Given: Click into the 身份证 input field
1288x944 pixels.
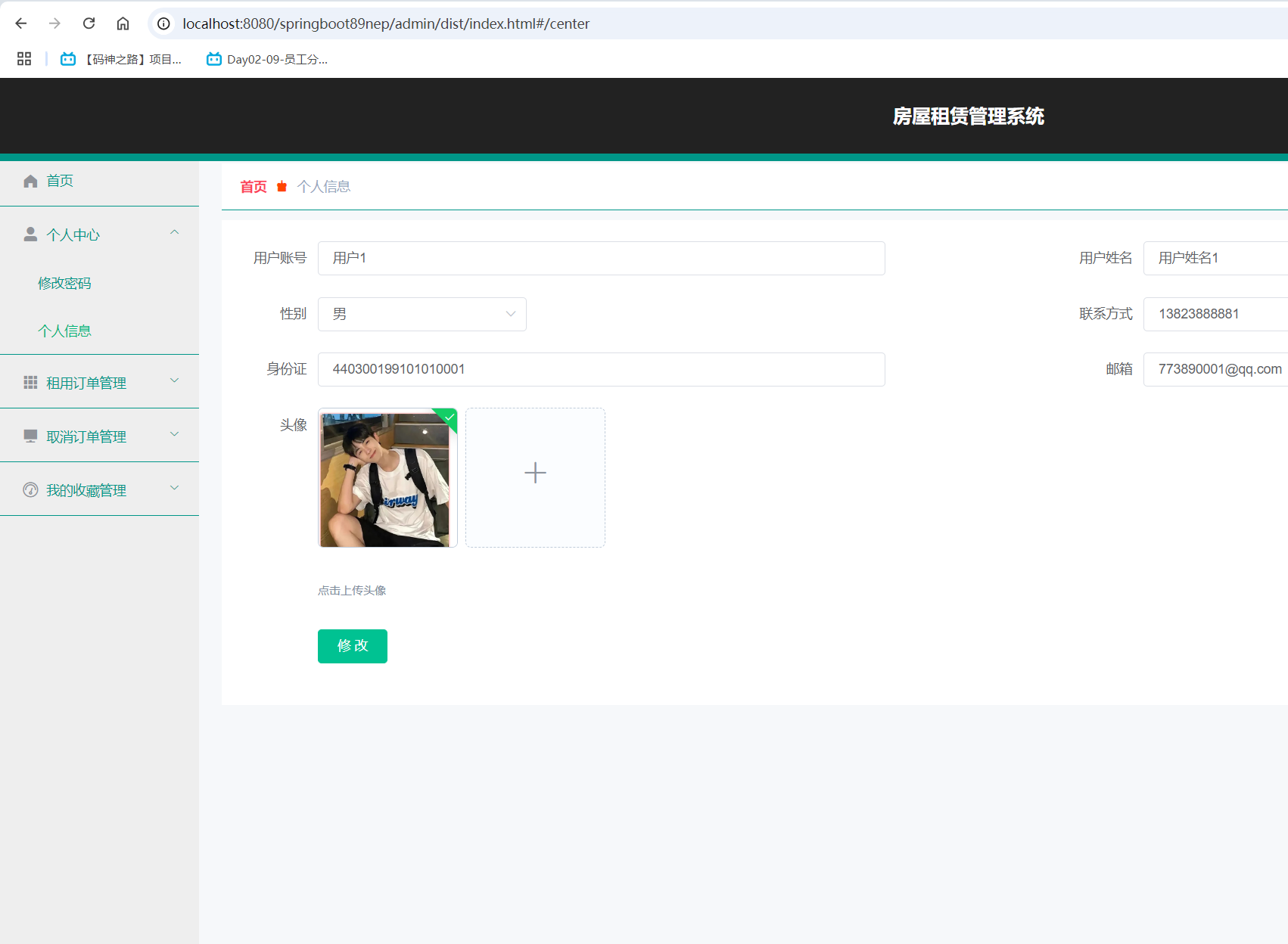Looking at the screenshot, I should 601,369.
